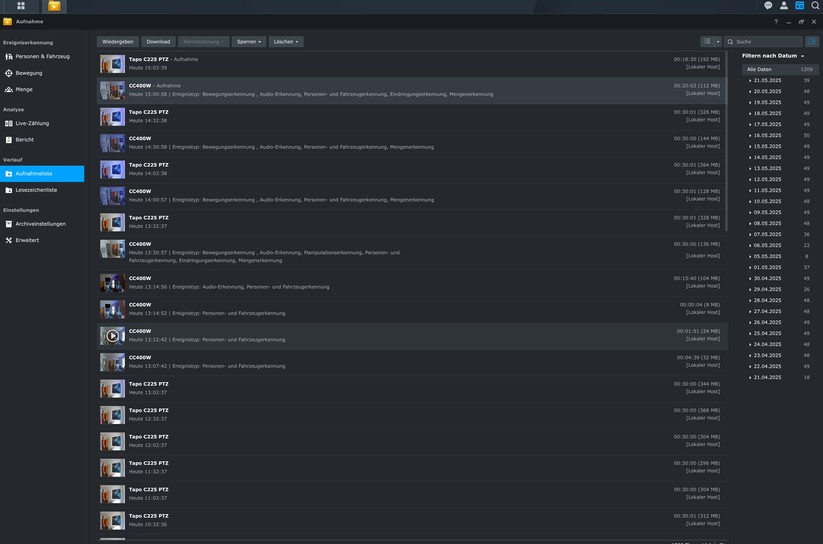Select CC400W thumbnail at 13:07:42
823x544 pixels.
click(112, 362)
